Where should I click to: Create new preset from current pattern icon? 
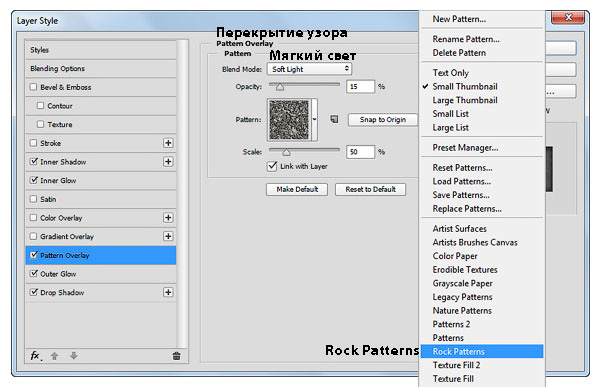334,119
